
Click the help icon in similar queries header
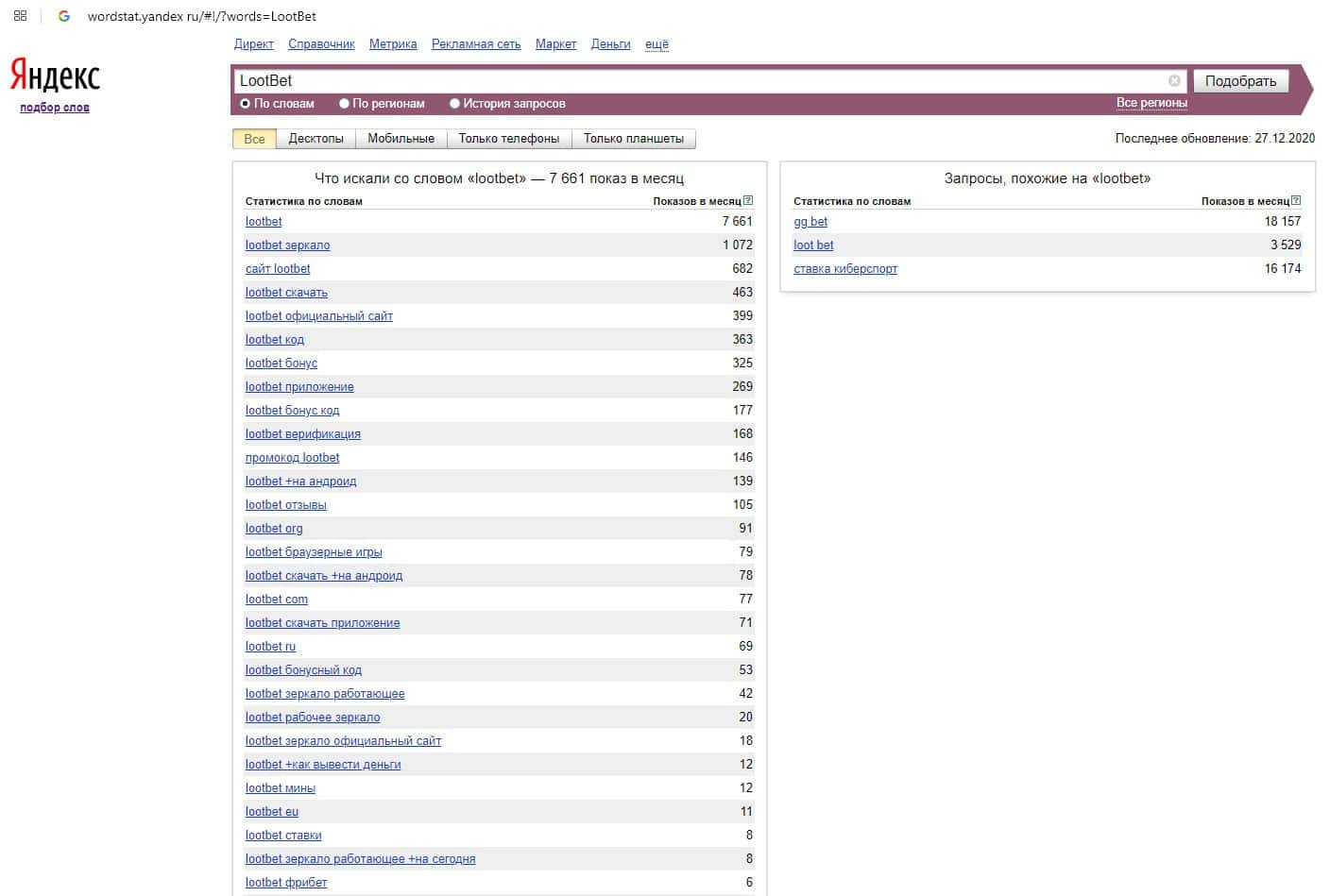click(x=1296, y=200)
